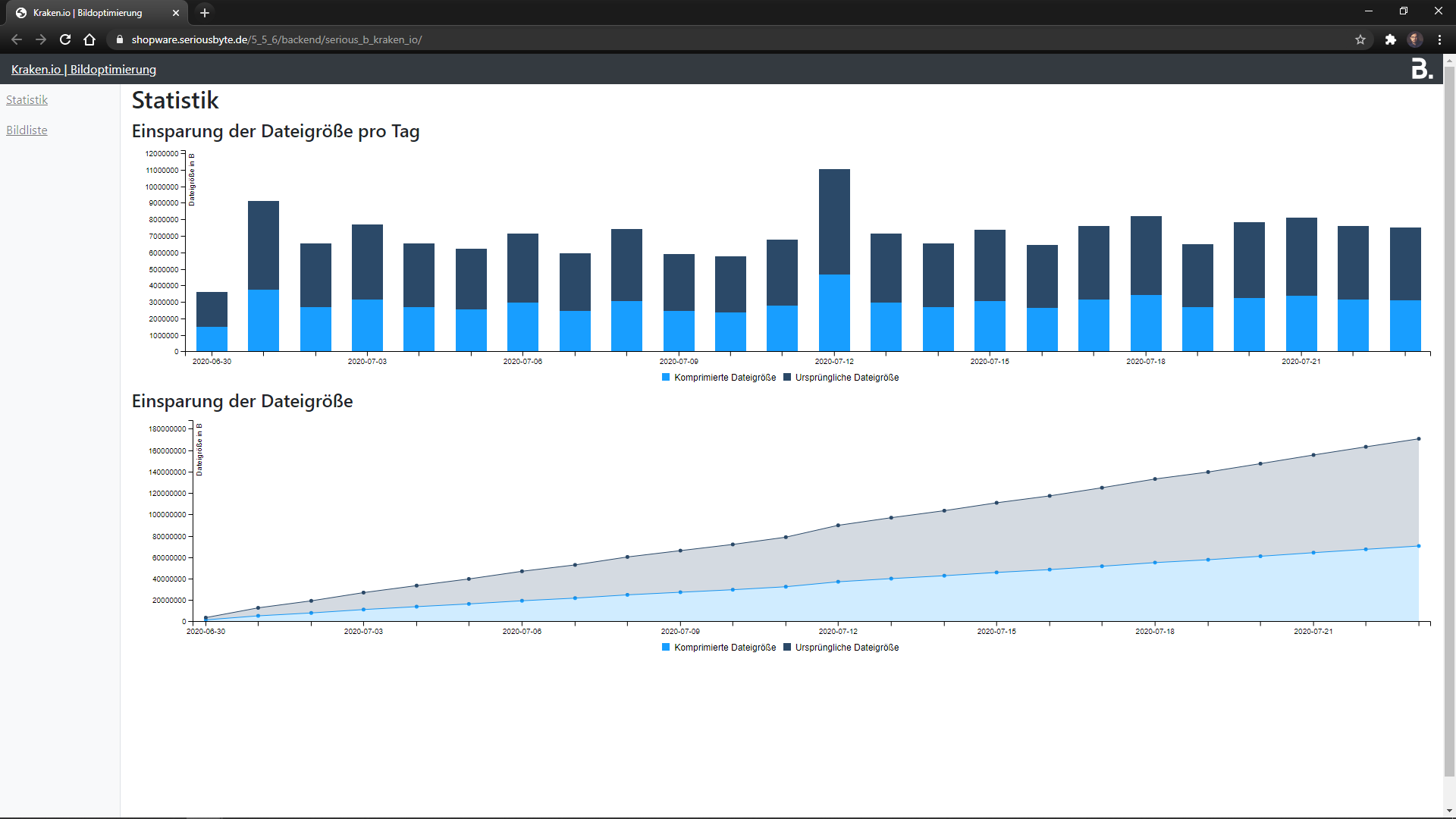Toggle Ursprüngliche Dateigröße in bar chart legend
This screenshot has height=819, width=1456.
[841, 378]
